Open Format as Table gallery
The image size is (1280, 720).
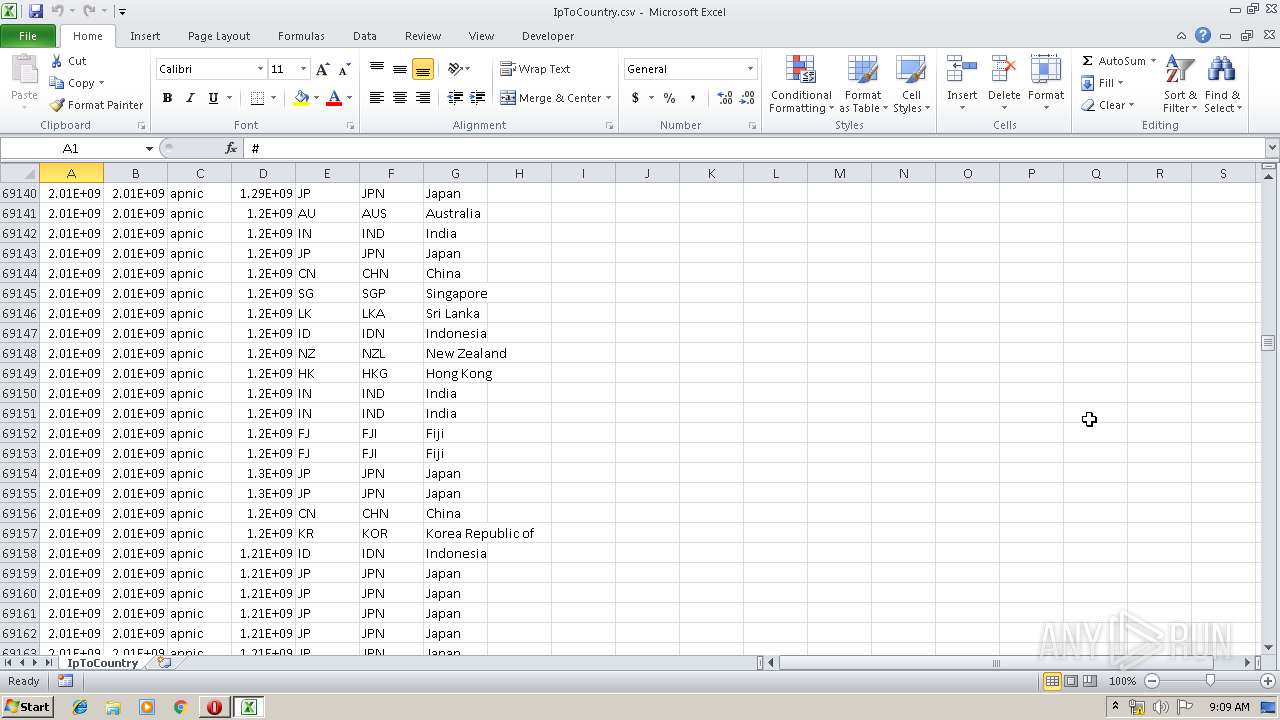[x=863, y=85]
